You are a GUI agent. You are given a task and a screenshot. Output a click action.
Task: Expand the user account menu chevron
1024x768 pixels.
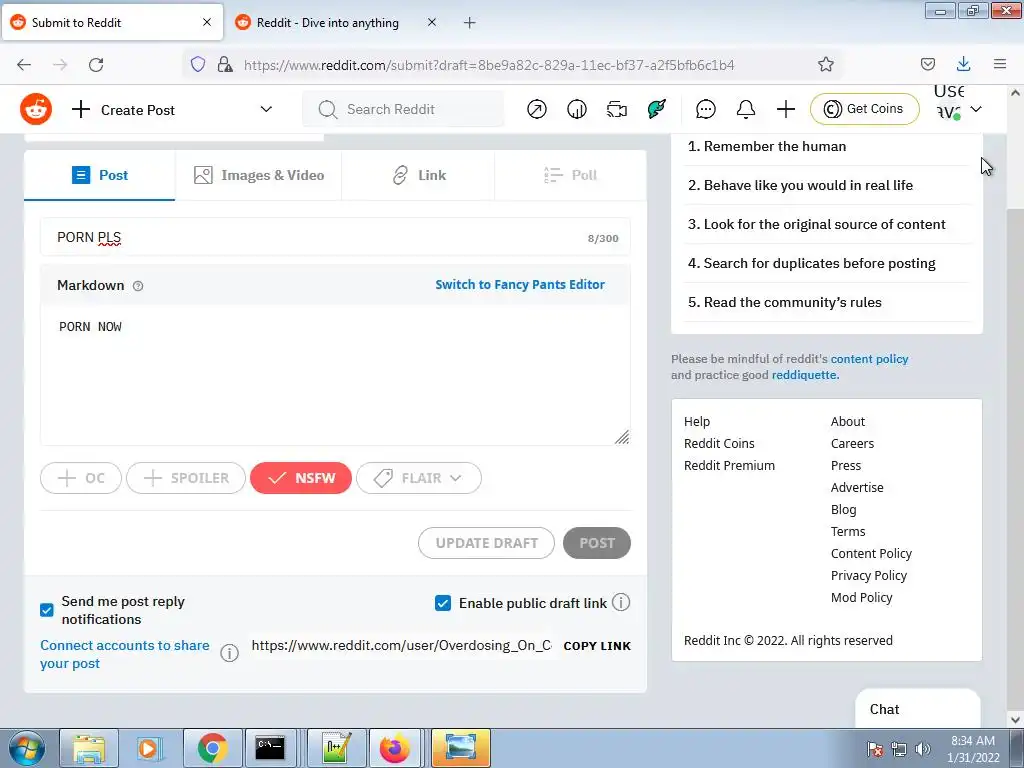click(976, 109)
